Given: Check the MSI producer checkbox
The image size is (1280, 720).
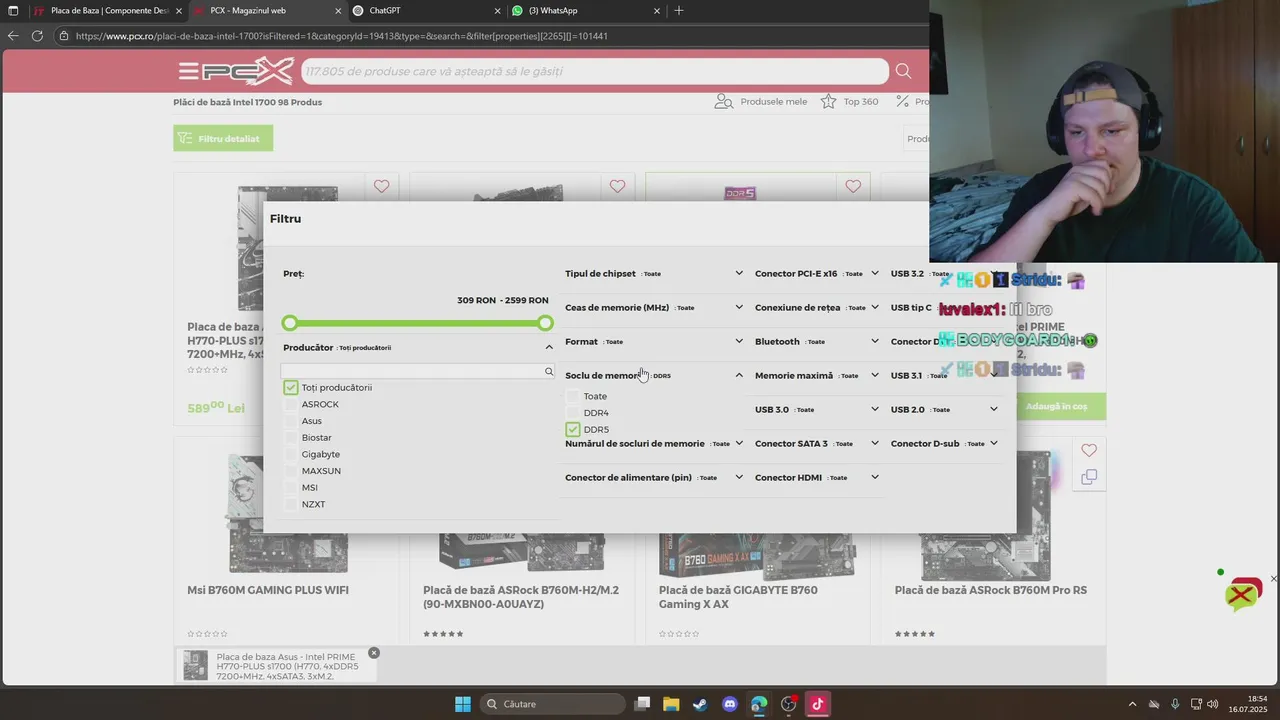Looking at the screenshot, I should [x=291, y=487].
